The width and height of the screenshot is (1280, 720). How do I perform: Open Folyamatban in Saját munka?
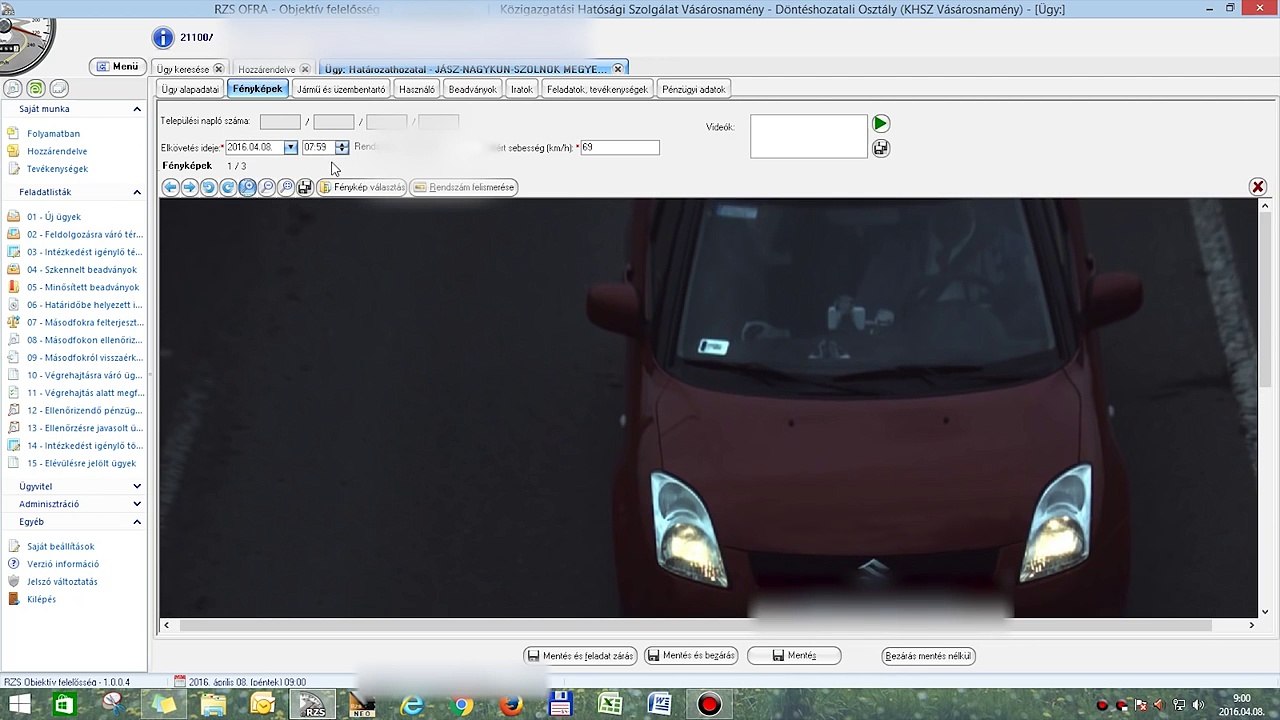pos(53,133)
